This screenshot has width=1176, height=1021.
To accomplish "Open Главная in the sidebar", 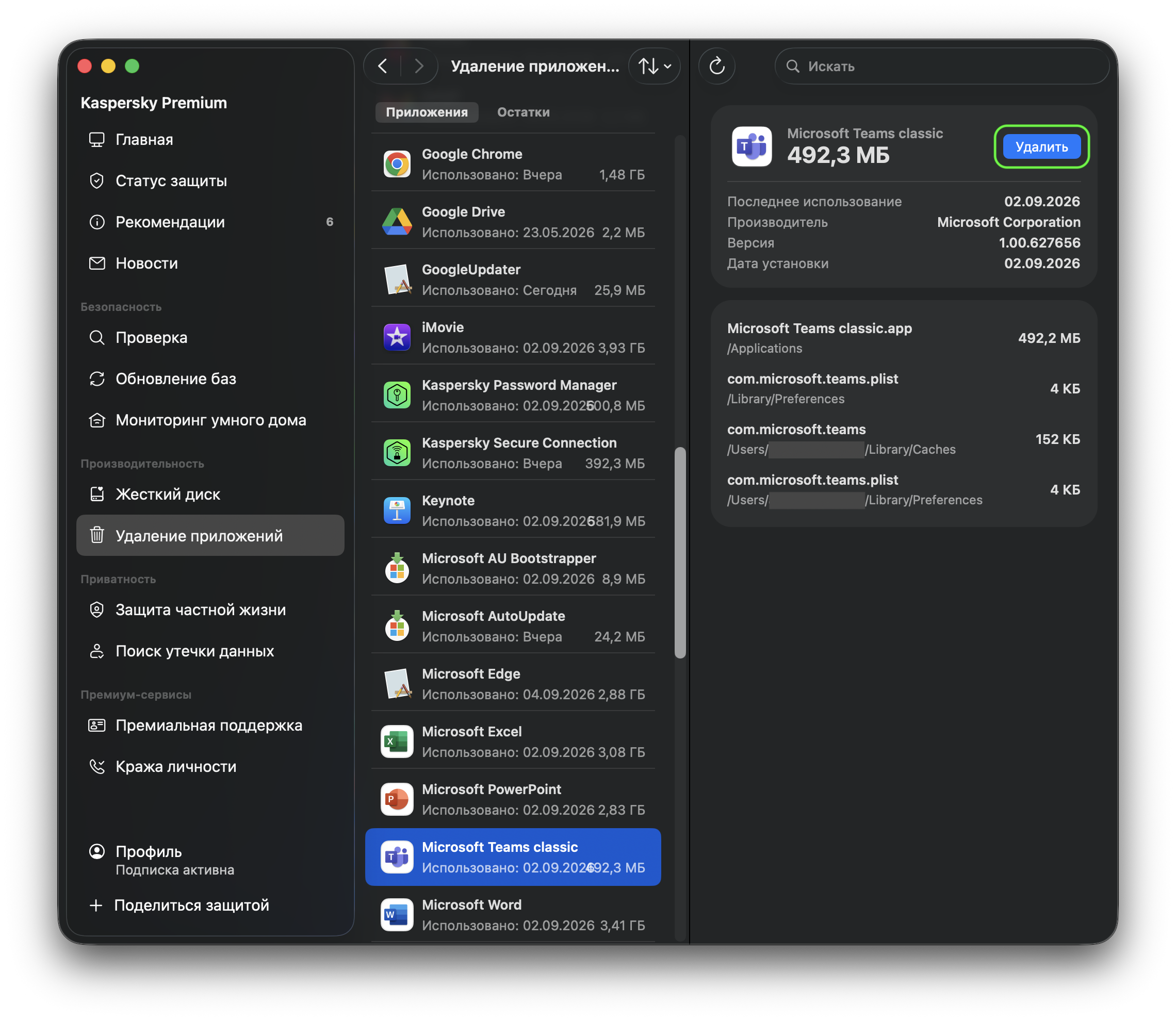I will 210,140.
